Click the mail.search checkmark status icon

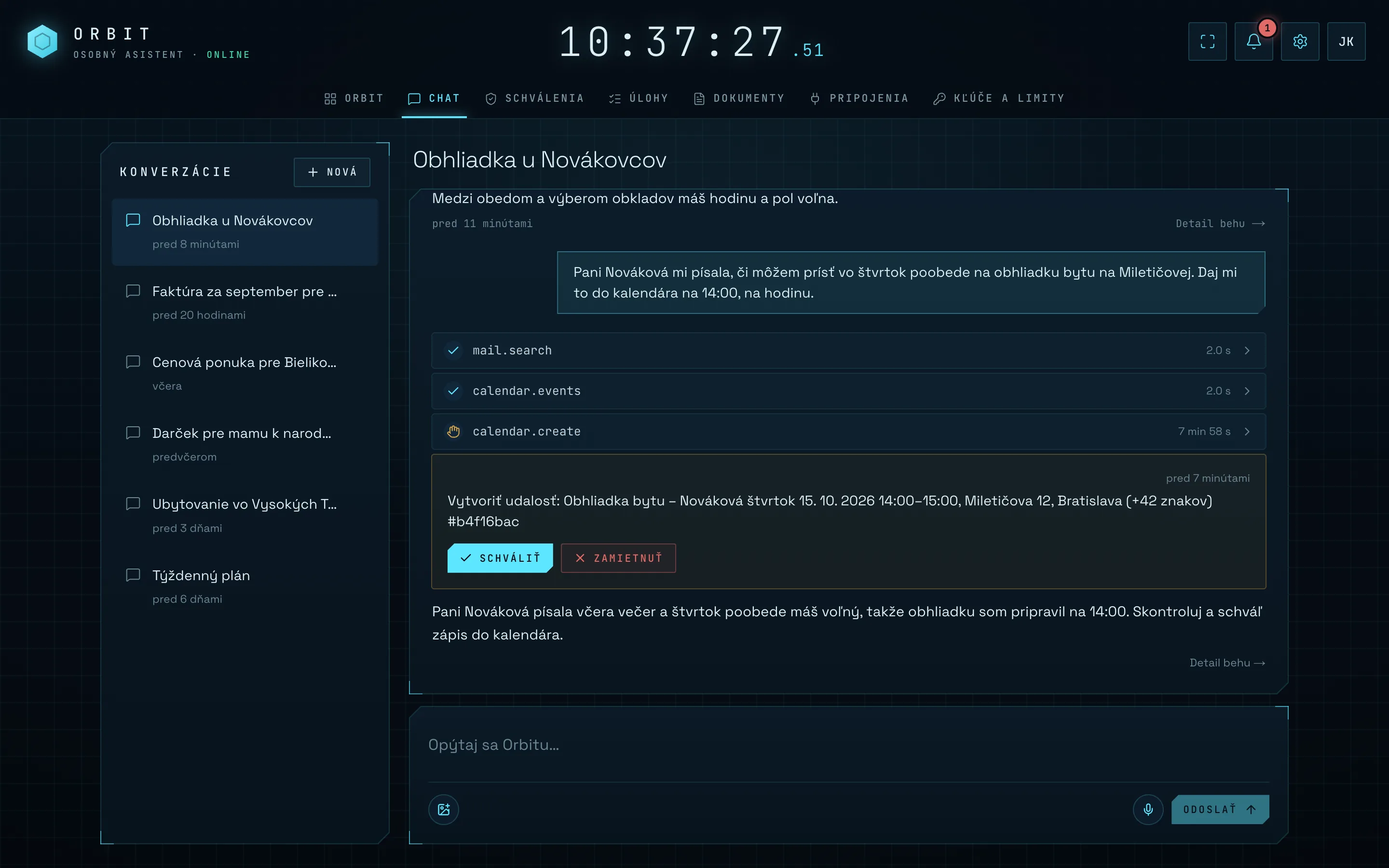[x=453, y=350]
